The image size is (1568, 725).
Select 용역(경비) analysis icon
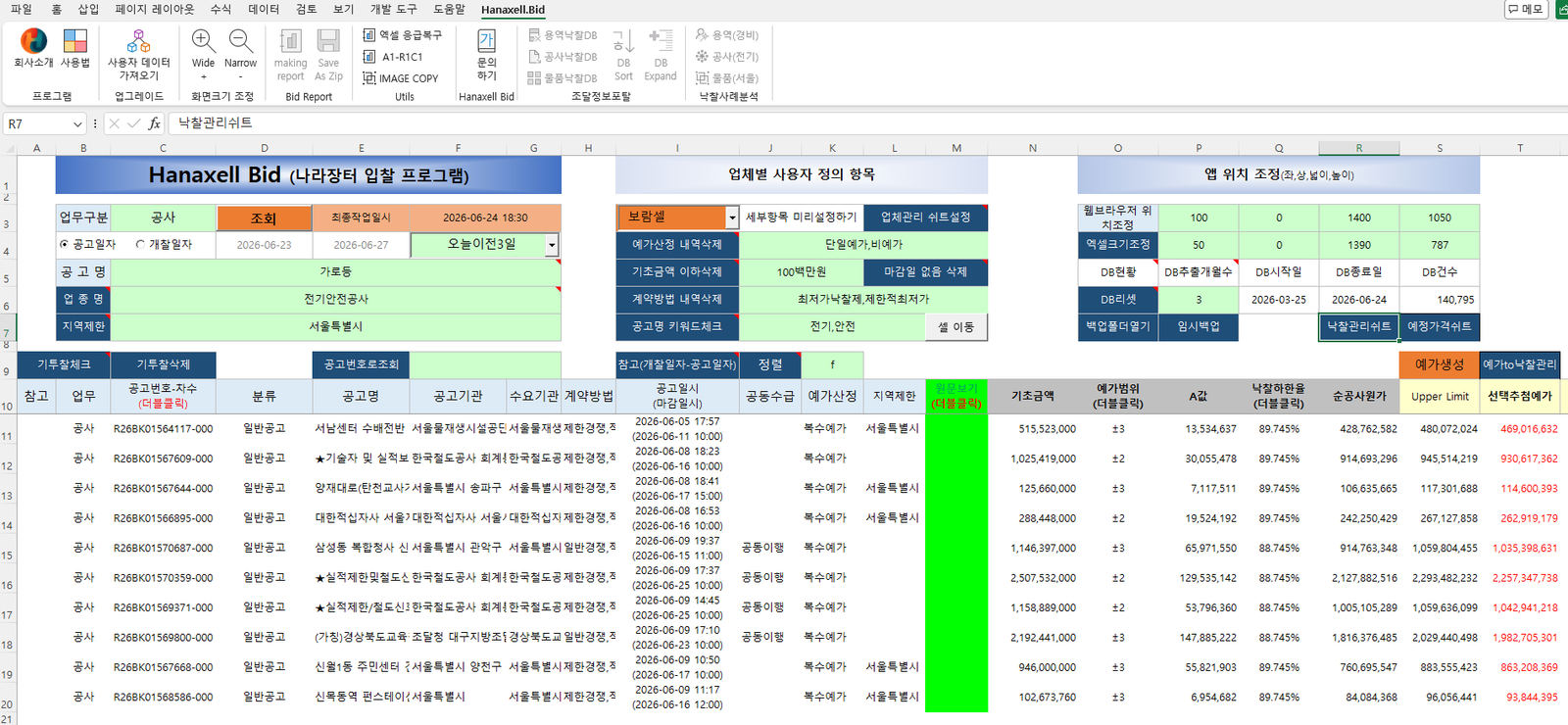pyautogui.click(x=727, y=35)
